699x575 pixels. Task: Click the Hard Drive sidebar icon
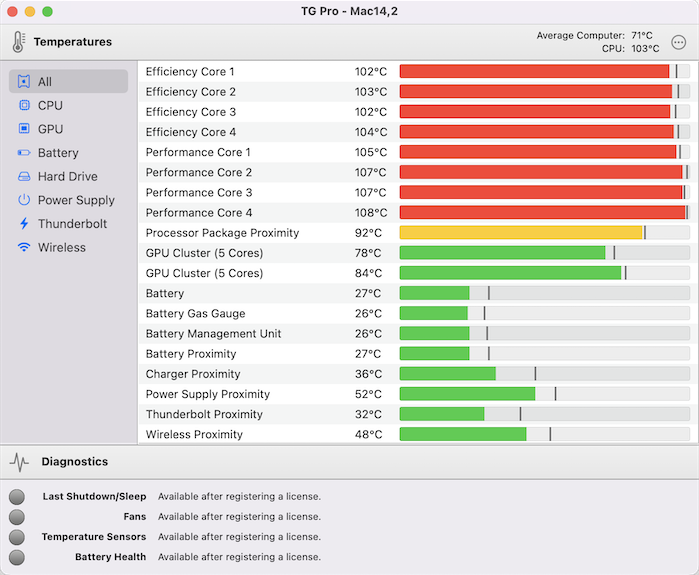[24, 177]
